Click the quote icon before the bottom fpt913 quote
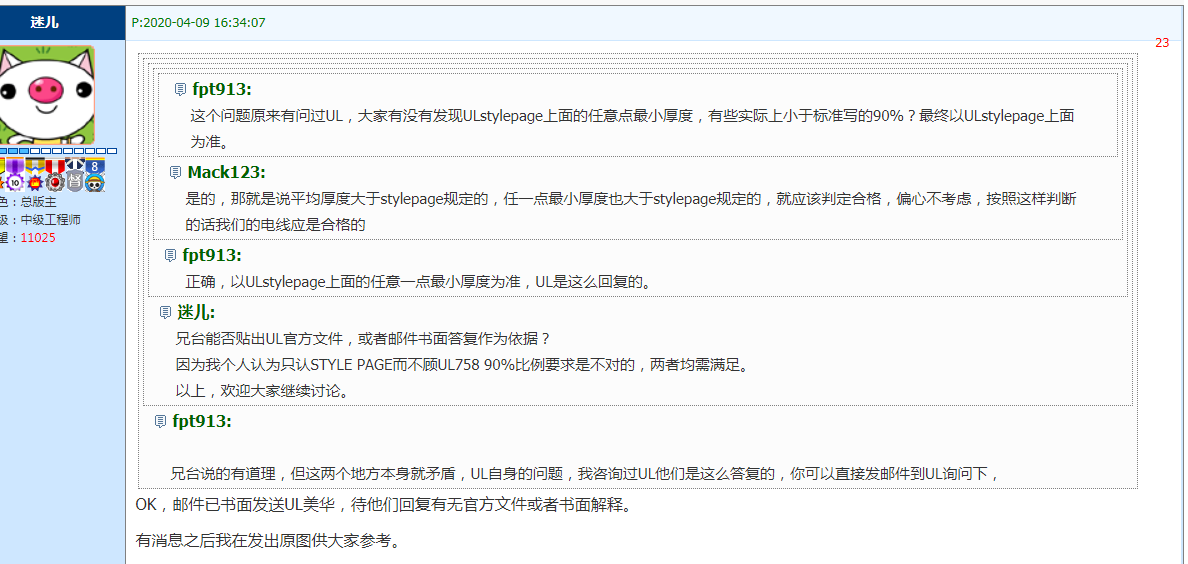 coord(160,422)
